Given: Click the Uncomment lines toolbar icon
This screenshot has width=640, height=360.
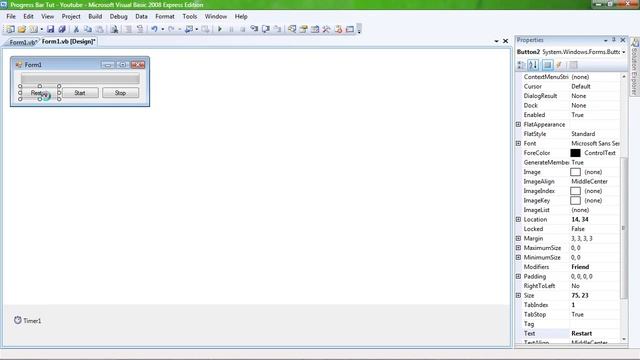Looking at the screenshot, I should [x=140, y=29].
